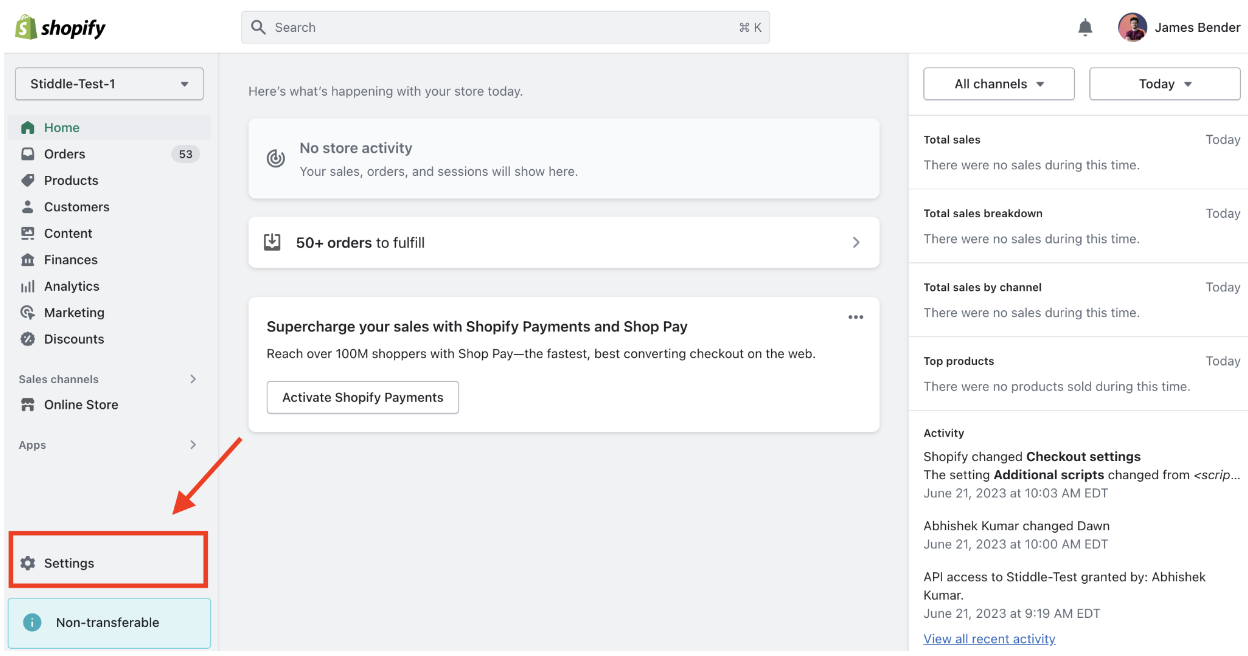Click Activate Shopify Payments button
The width and height of the screenshot is (1248, 656).
[x=363, y=397]
